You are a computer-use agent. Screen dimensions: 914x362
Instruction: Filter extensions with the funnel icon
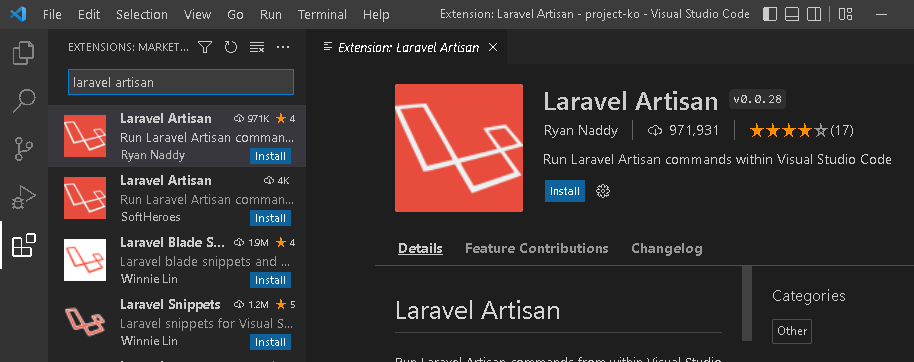point(205,47)
